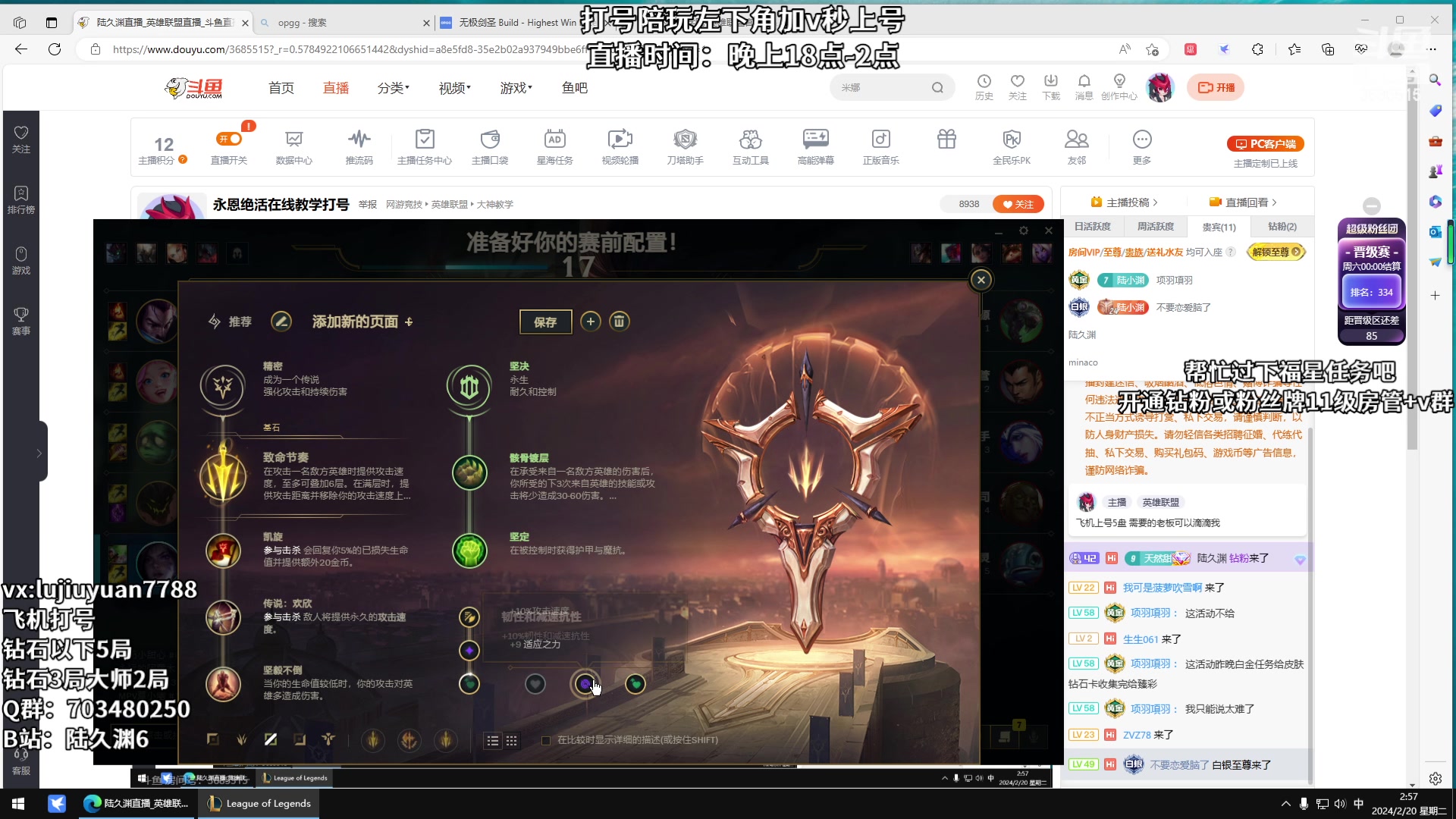Open the 主播口袋 streamer pocket
The width and height of the screenshot is (1456, 819).
[490, 146]
